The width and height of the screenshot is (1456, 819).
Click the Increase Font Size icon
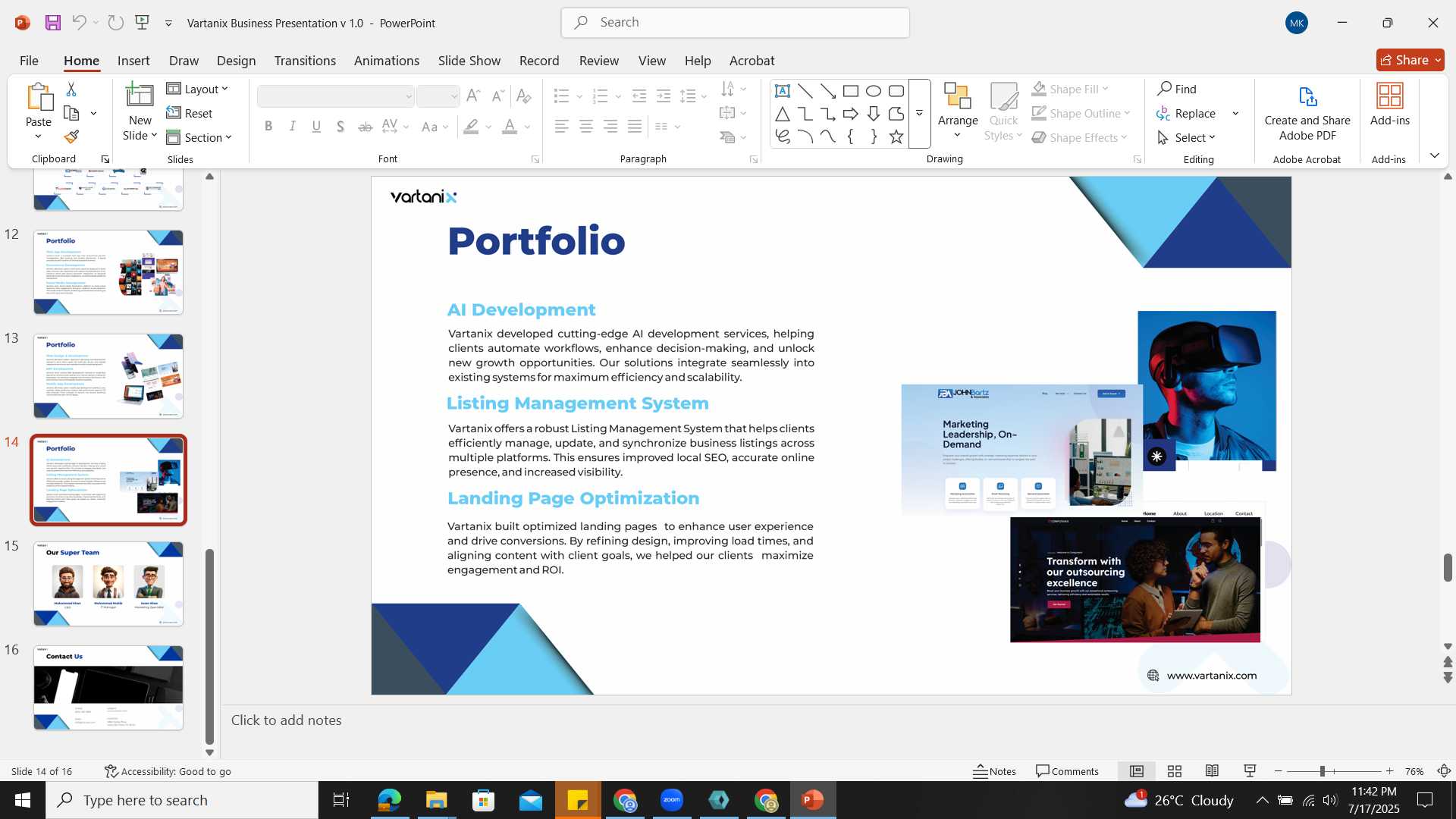473,96
